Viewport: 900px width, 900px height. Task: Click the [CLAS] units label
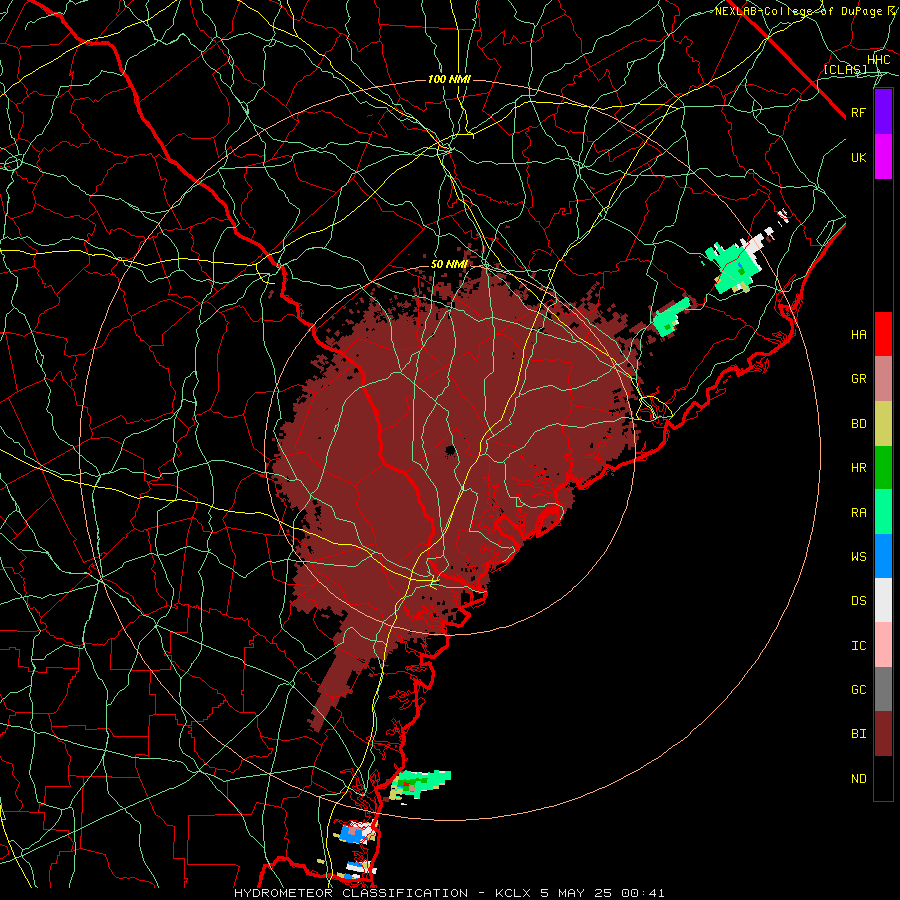pos(845,69)
